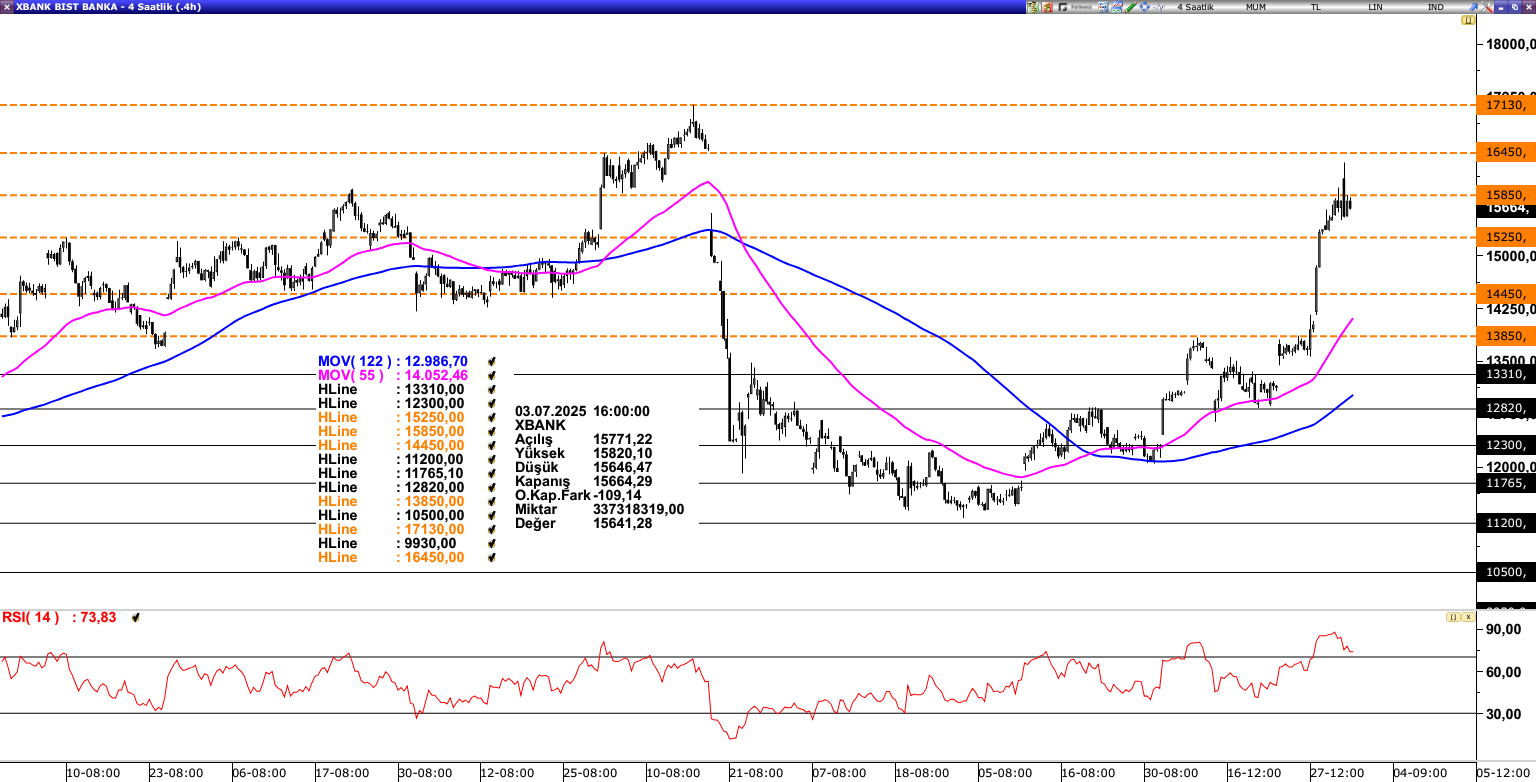
Task: Toggle checkmark for HLine 10500,00
Action: [x=491, y=515]
